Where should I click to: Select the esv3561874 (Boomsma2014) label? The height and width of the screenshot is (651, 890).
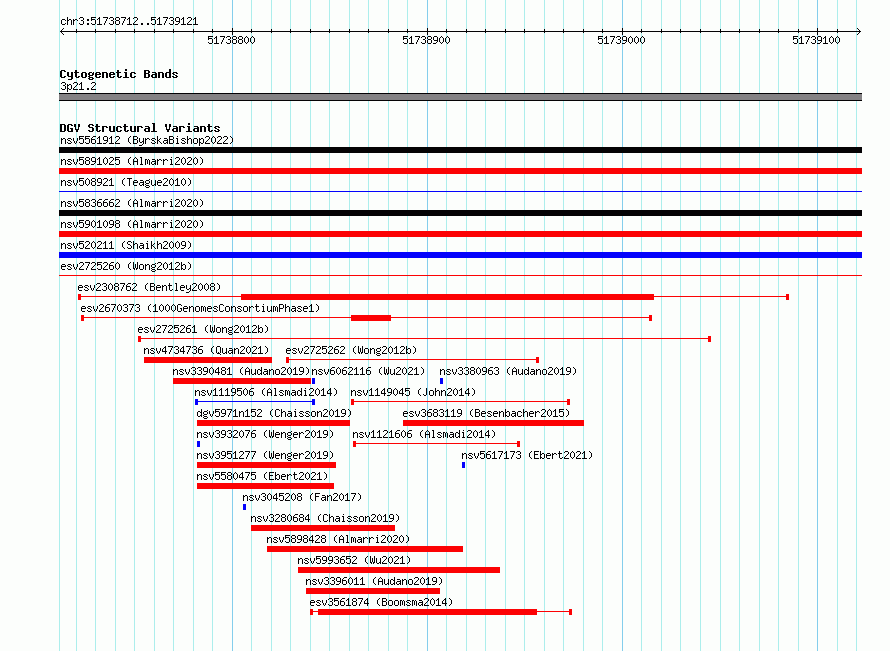coord(381,602)
